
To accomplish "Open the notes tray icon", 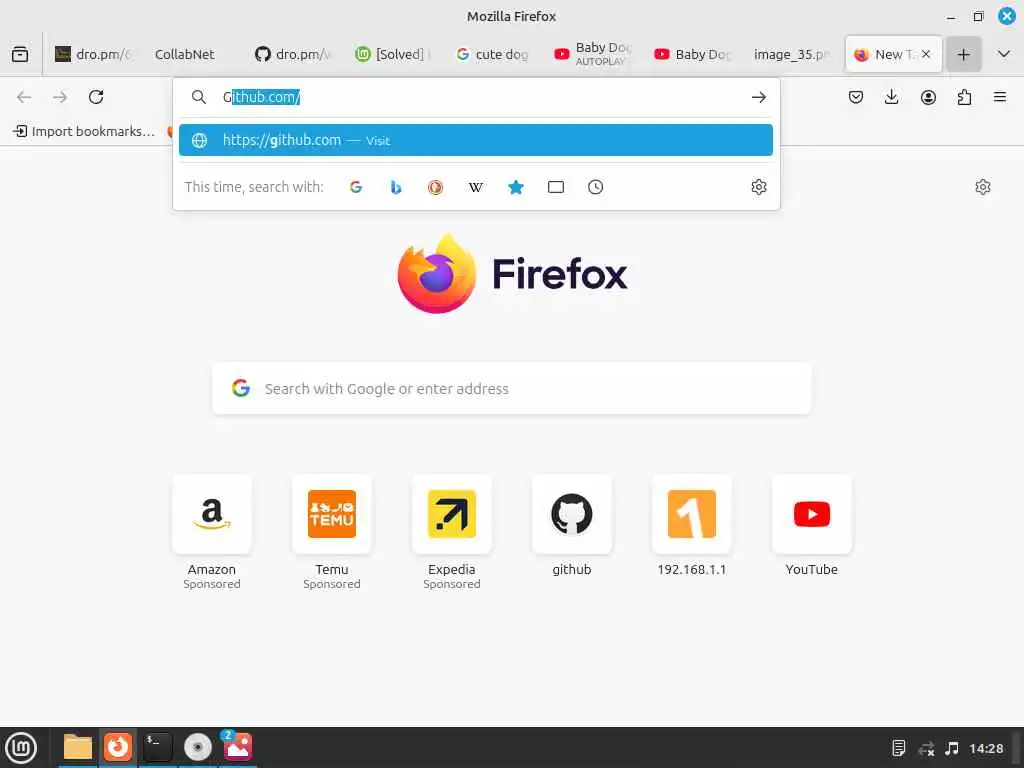I will click(x=899, y=748).
